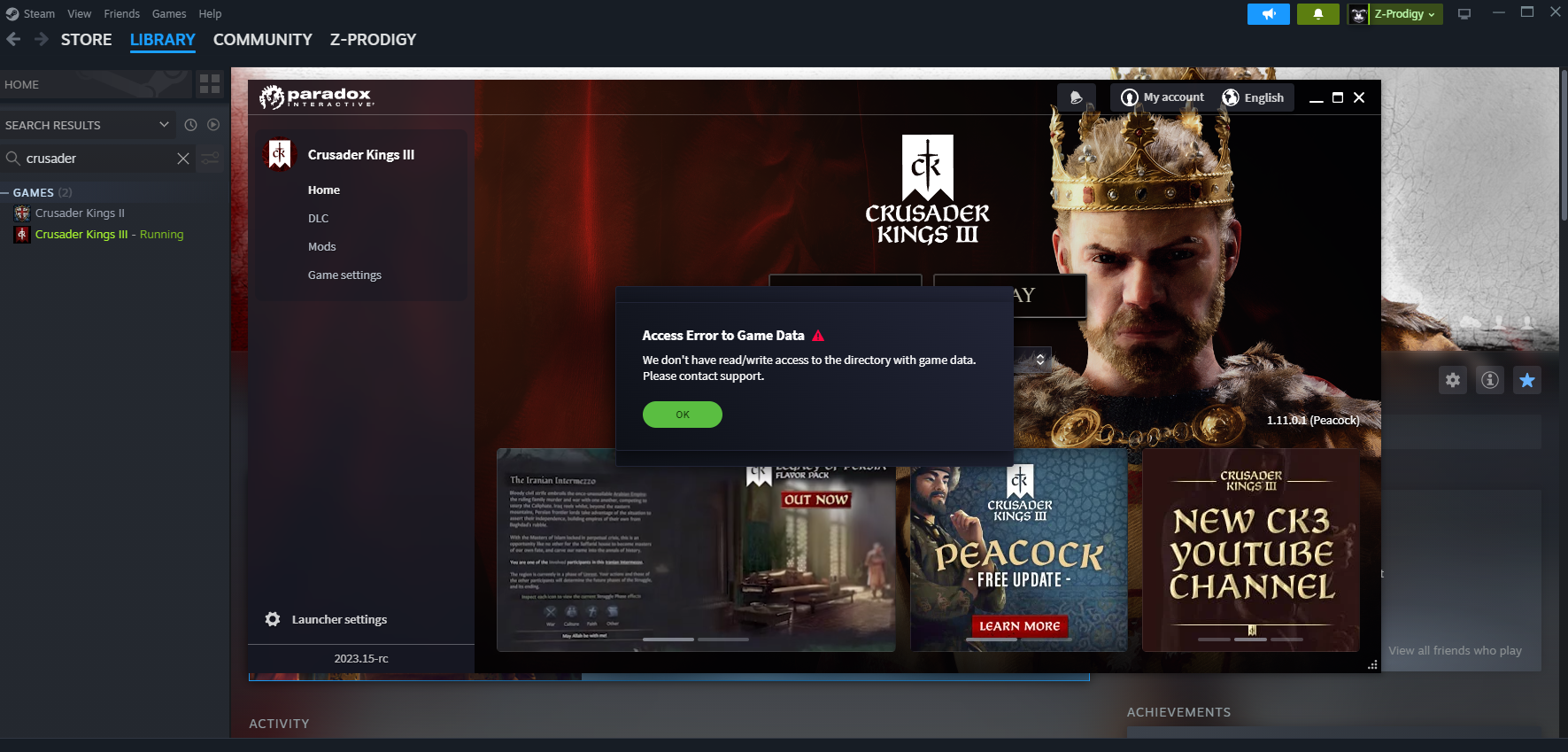Screen dimensions: 1568x752
Task: Open advanced search filter options icon
Action: 211,159
